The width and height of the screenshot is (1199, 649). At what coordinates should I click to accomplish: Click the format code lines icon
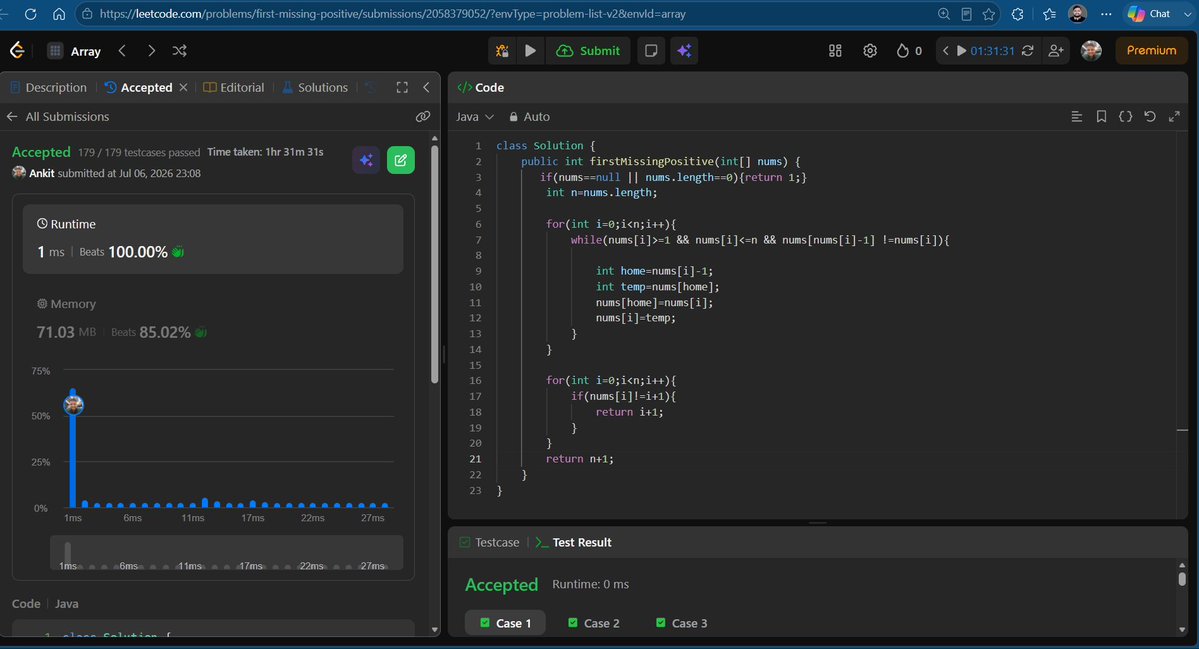pos(1077,116)
